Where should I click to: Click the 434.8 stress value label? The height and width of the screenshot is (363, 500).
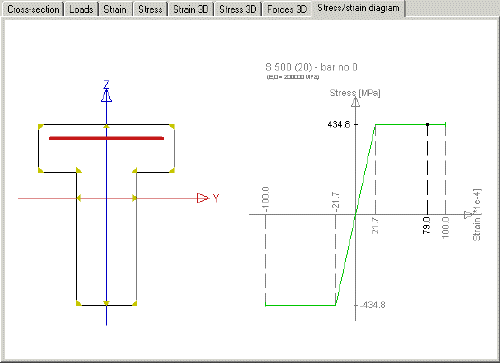click(339, 125)
